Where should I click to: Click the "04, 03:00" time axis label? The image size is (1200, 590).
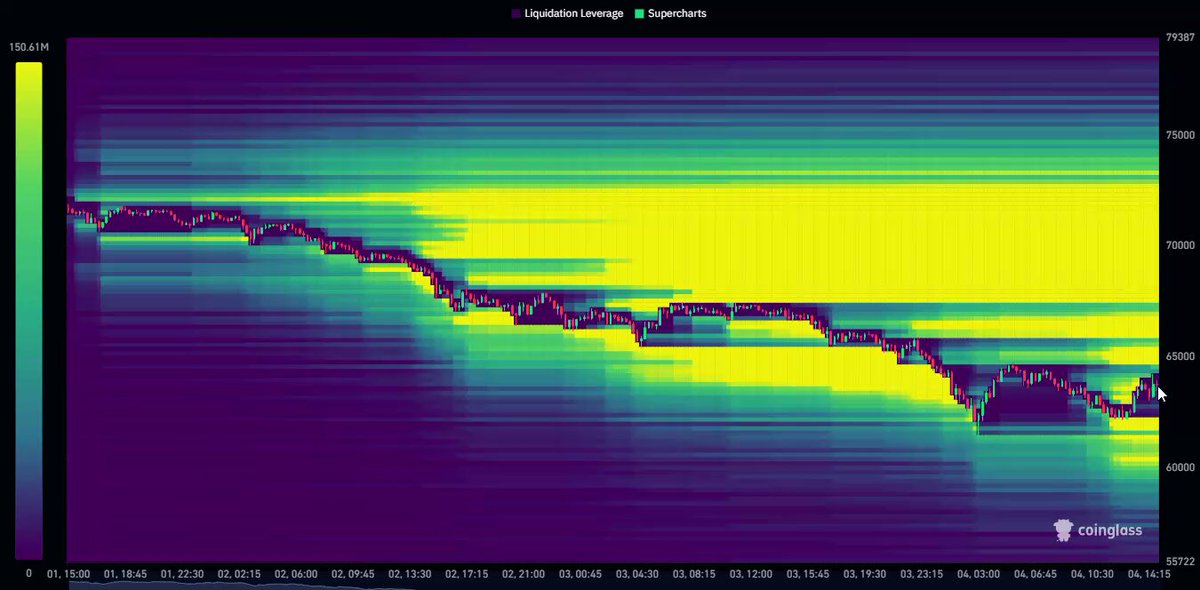point(978,575)
